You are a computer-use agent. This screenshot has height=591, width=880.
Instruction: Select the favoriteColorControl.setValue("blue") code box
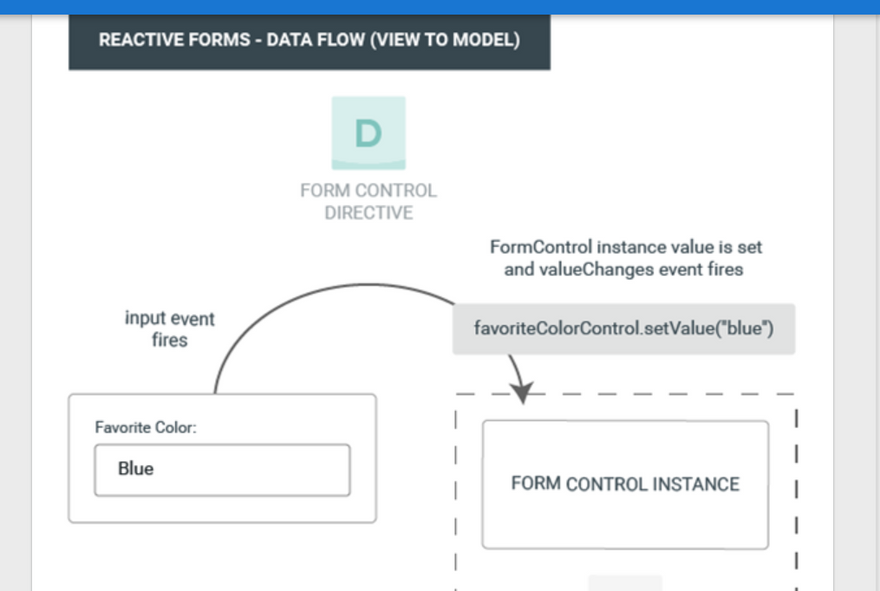pos(623,329)
